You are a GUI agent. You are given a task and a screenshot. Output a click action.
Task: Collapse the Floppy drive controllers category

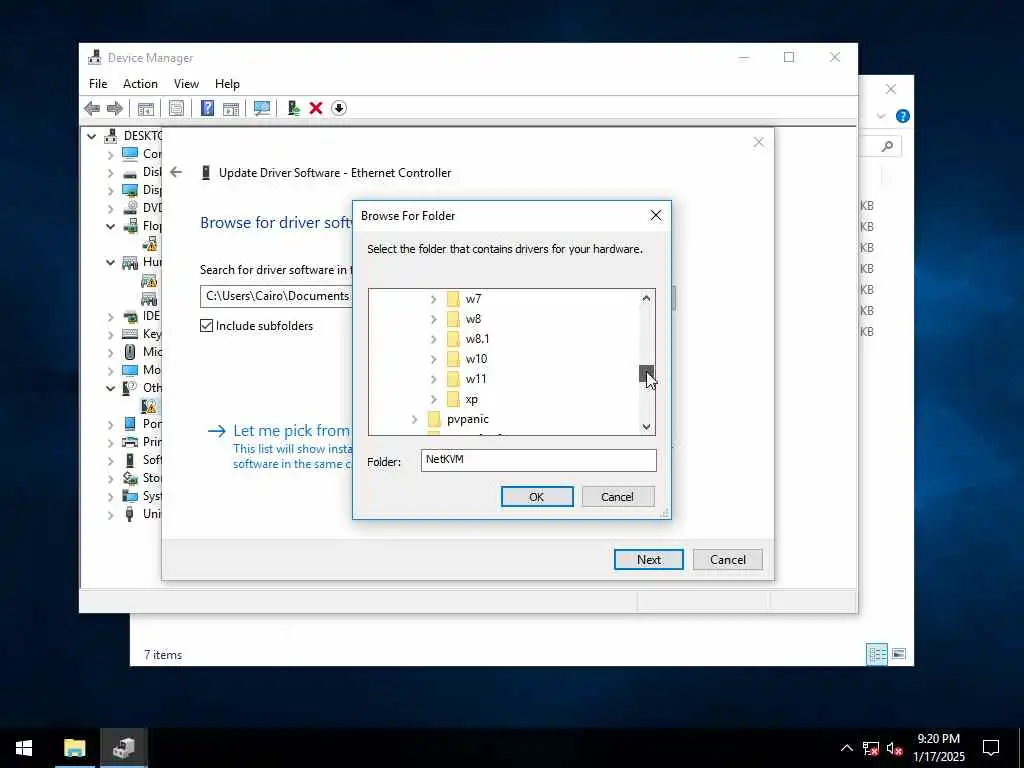(x=110, y=226)
